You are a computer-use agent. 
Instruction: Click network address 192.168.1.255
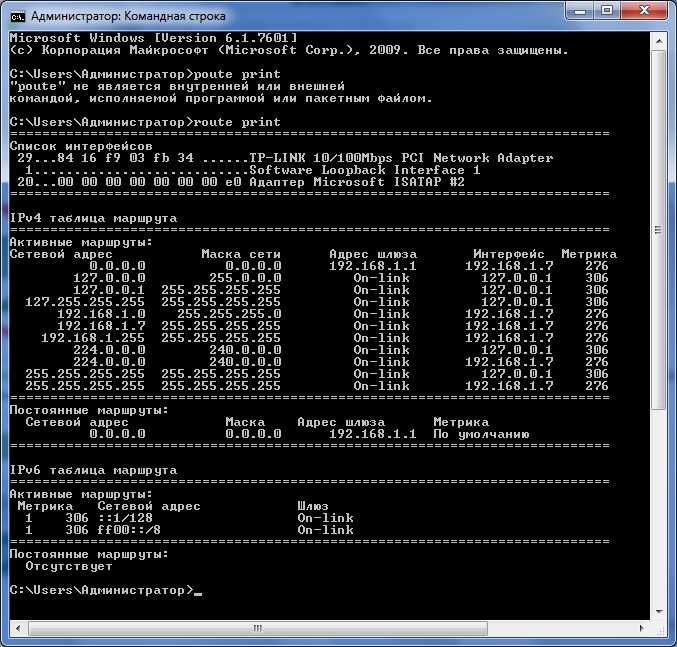pos(93,338)
